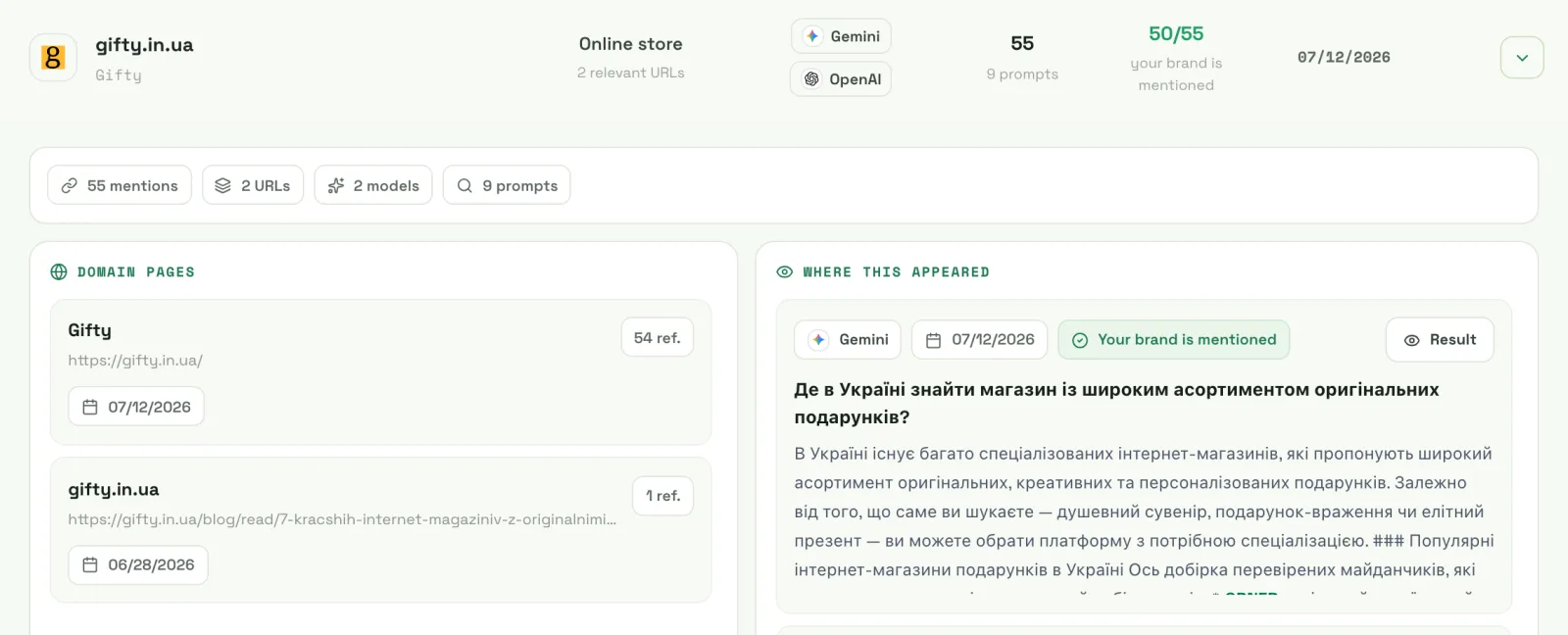Open the gifty.in.ua blog article URL
The image size is (1568, 635).
[x=342, y=519]
